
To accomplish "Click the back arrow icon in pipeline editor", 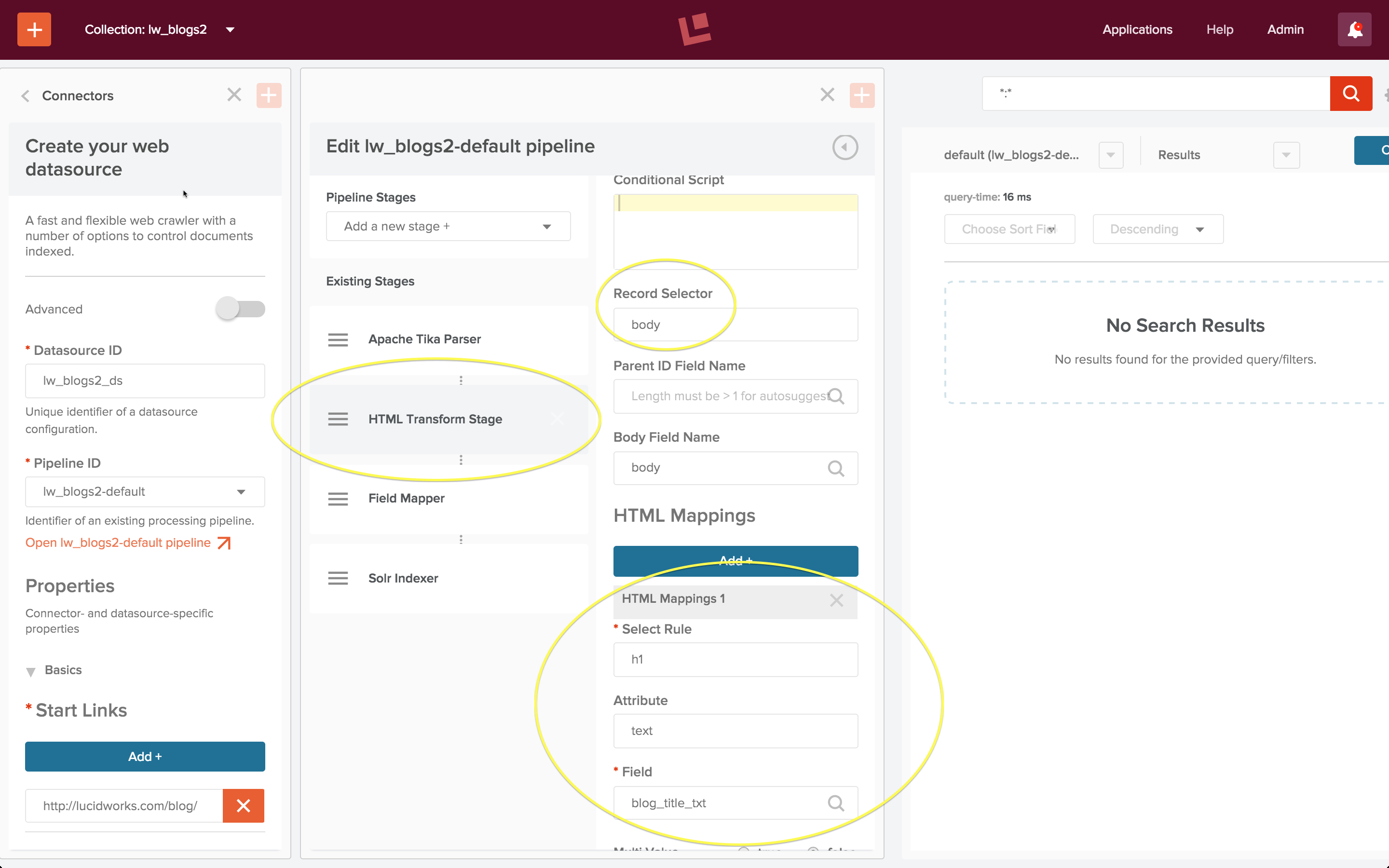I will click(x=845, y=147).
